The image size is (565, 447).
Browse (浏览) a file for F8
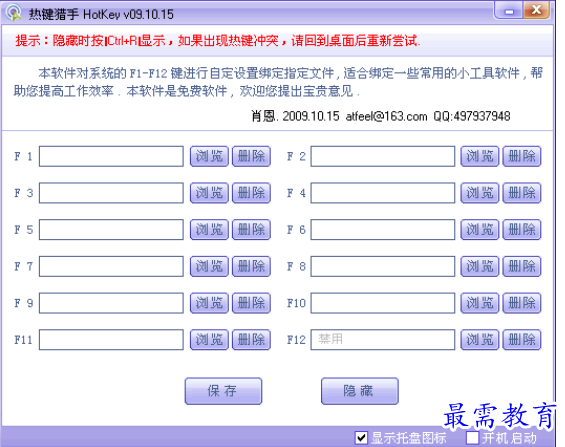(480, 267)
